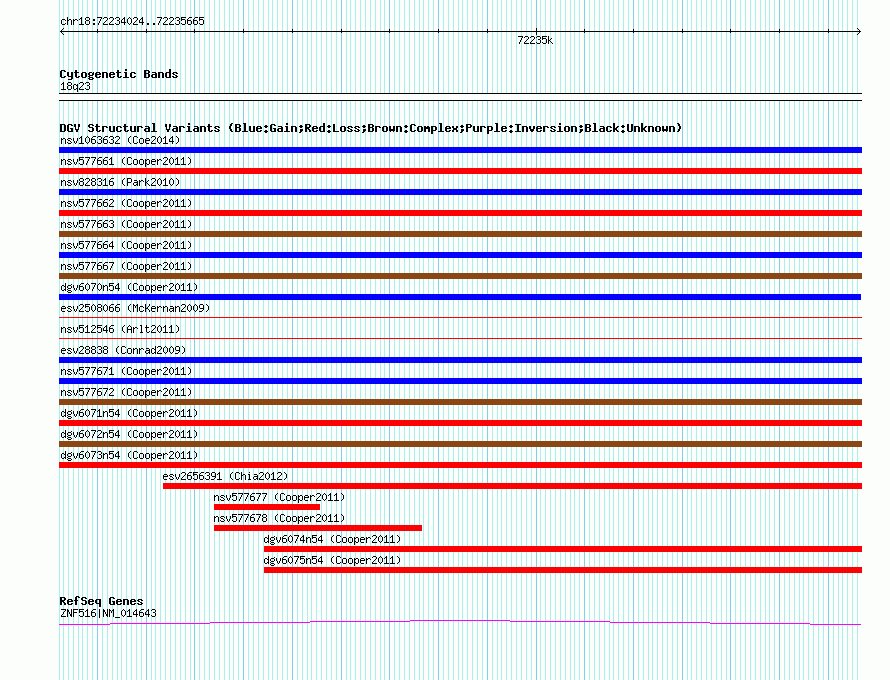Open the nsv577662 (Cooper2011) variant
This screenshot has width=890, height=680.
pos(126,203)
